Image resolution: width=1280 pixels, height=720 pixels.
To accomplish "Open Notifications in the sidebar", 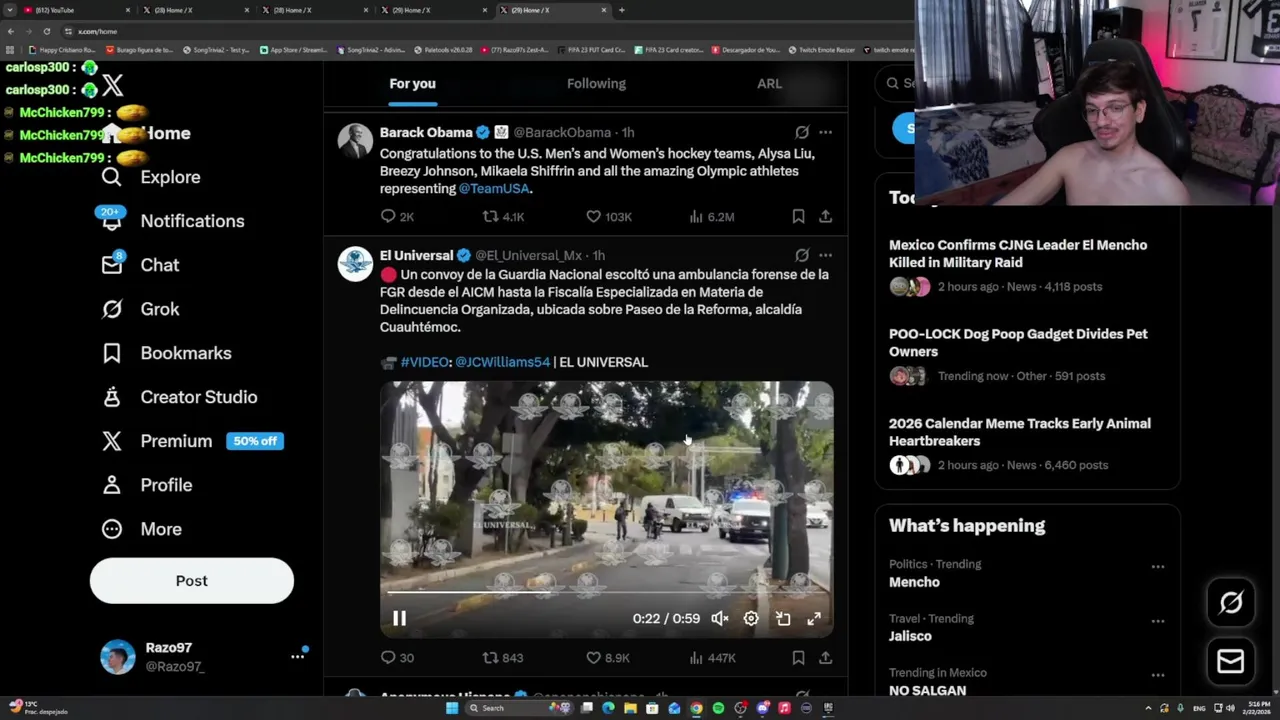I will [x=173, y=221].
